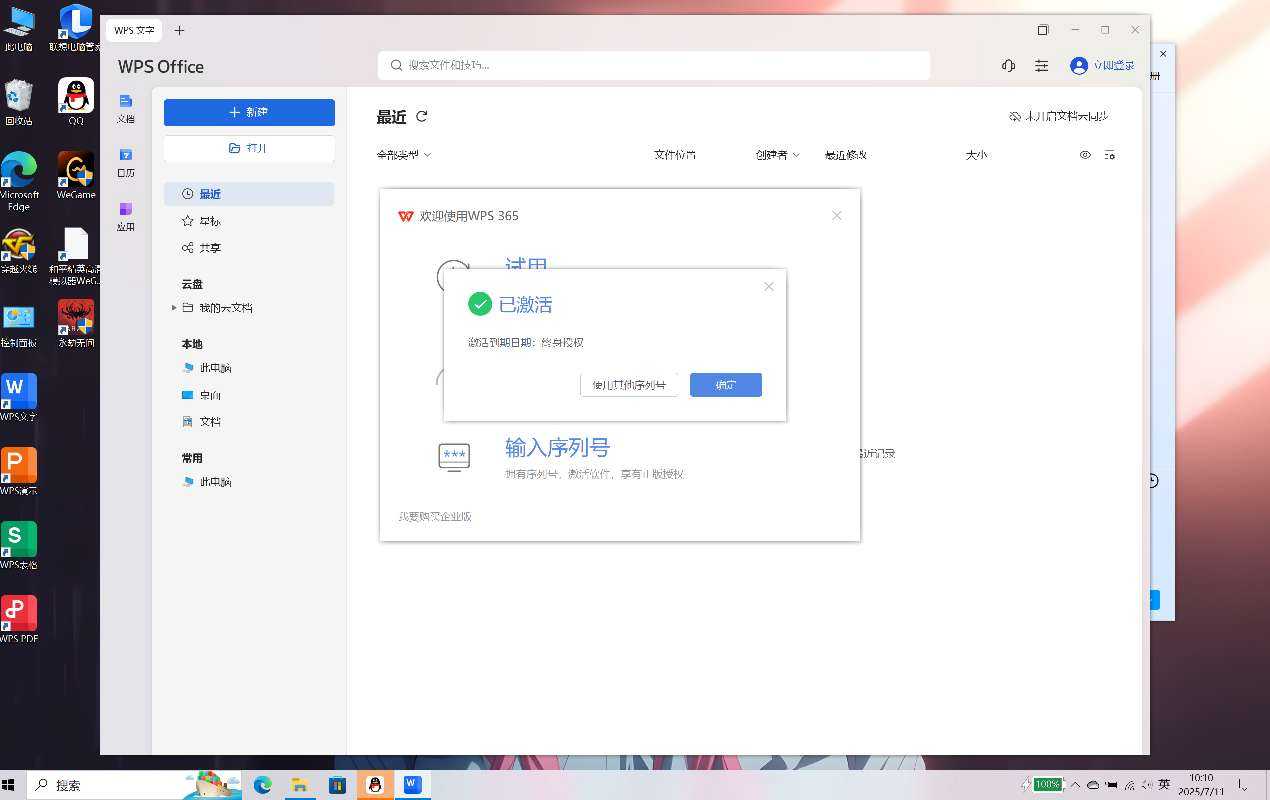This screenshot has width=1270, height=800.
Task: Open WPS PDF desktop shortcut
Action: [x=18, y=620]
